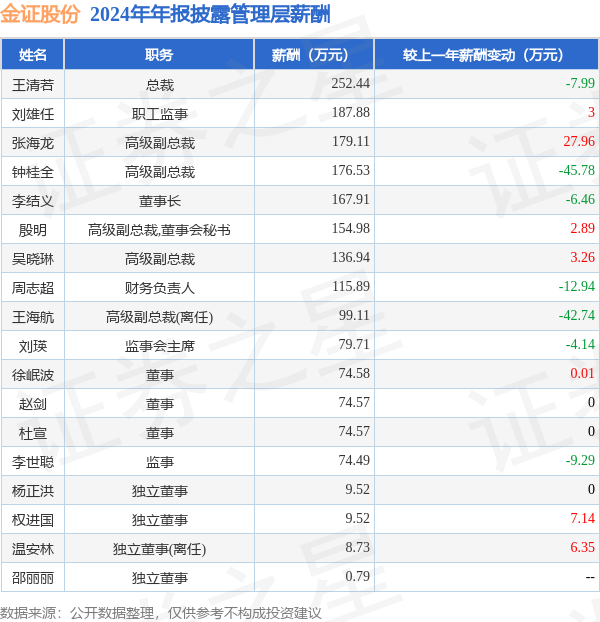Select the name 殷明
This screenshot has height=622, width=600.
(33, 230)
